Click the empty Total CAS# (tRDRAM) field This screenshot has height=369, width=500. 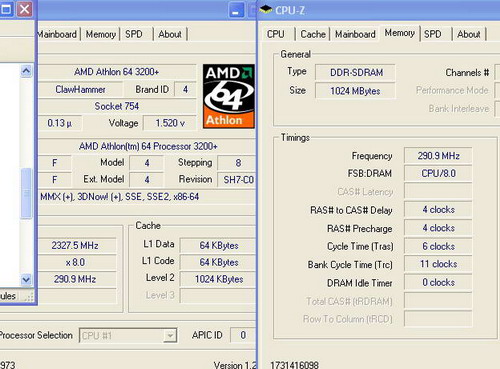click(x=438, y=301)
